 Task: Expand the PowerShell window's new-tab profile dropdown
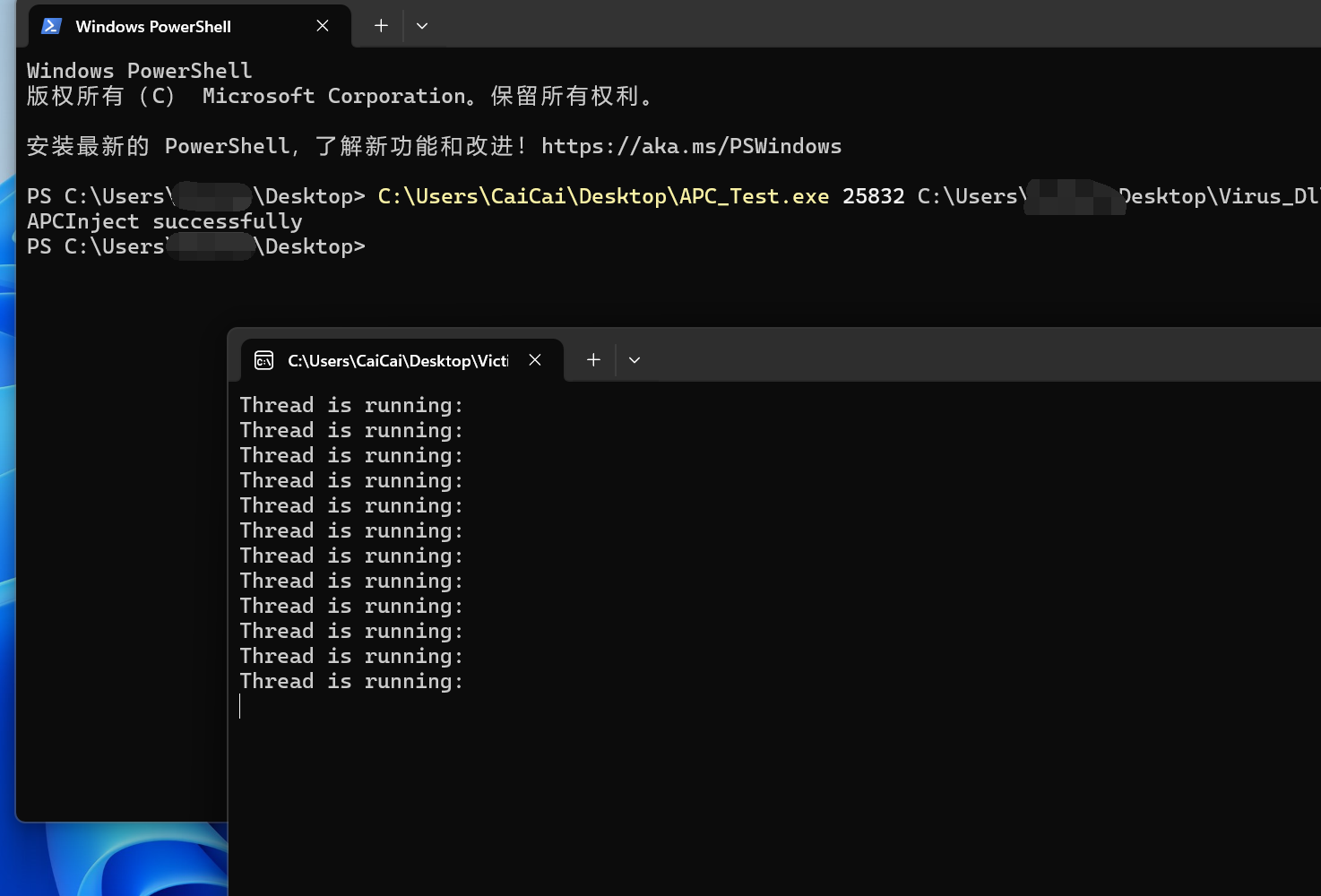(422, 26)
